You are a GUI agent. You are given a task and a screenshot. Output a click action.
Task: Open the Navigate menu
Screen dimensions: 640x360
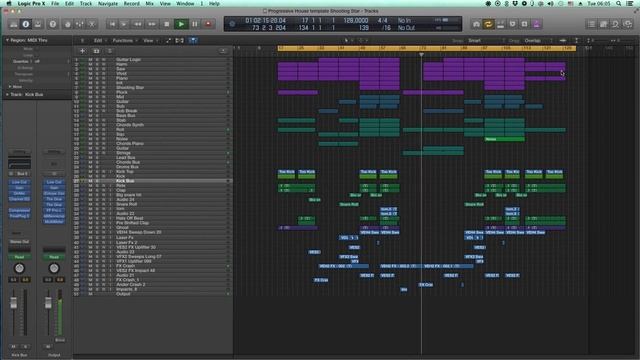tap(108, 3)
